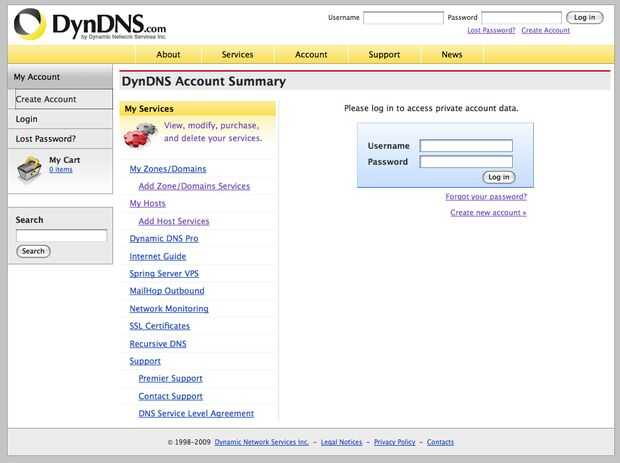Follow the header Create Account link
Viewport: 620px width, 463px height.
coord(546,30)
